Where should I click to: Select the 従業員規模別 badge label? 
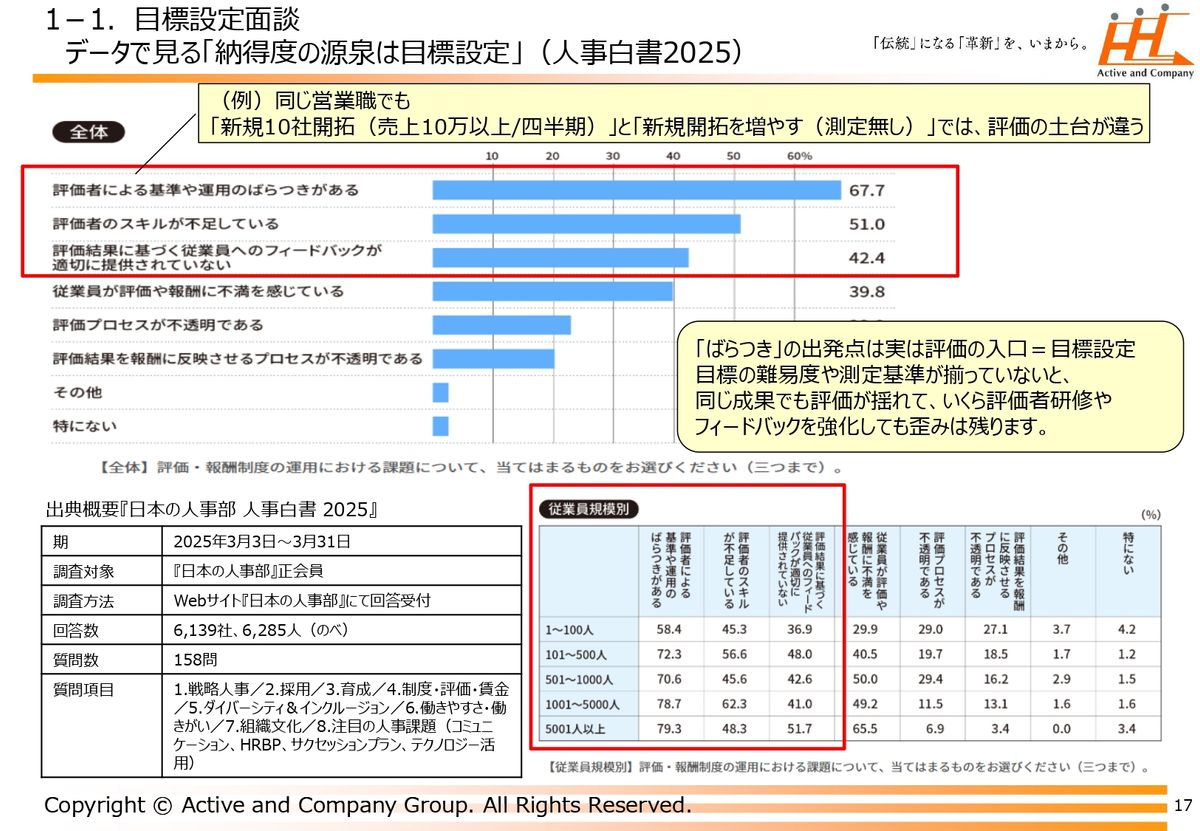coord(588,509)
